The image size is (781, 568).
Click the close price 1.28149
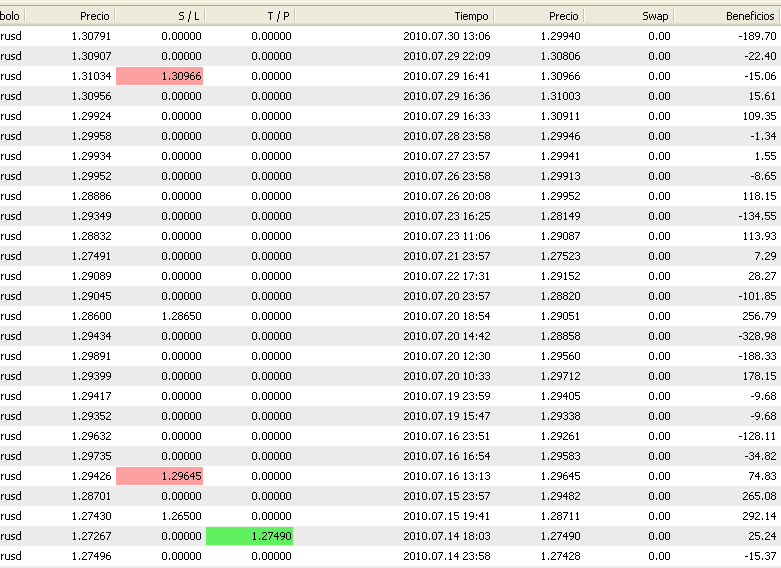tap(560, 216)
